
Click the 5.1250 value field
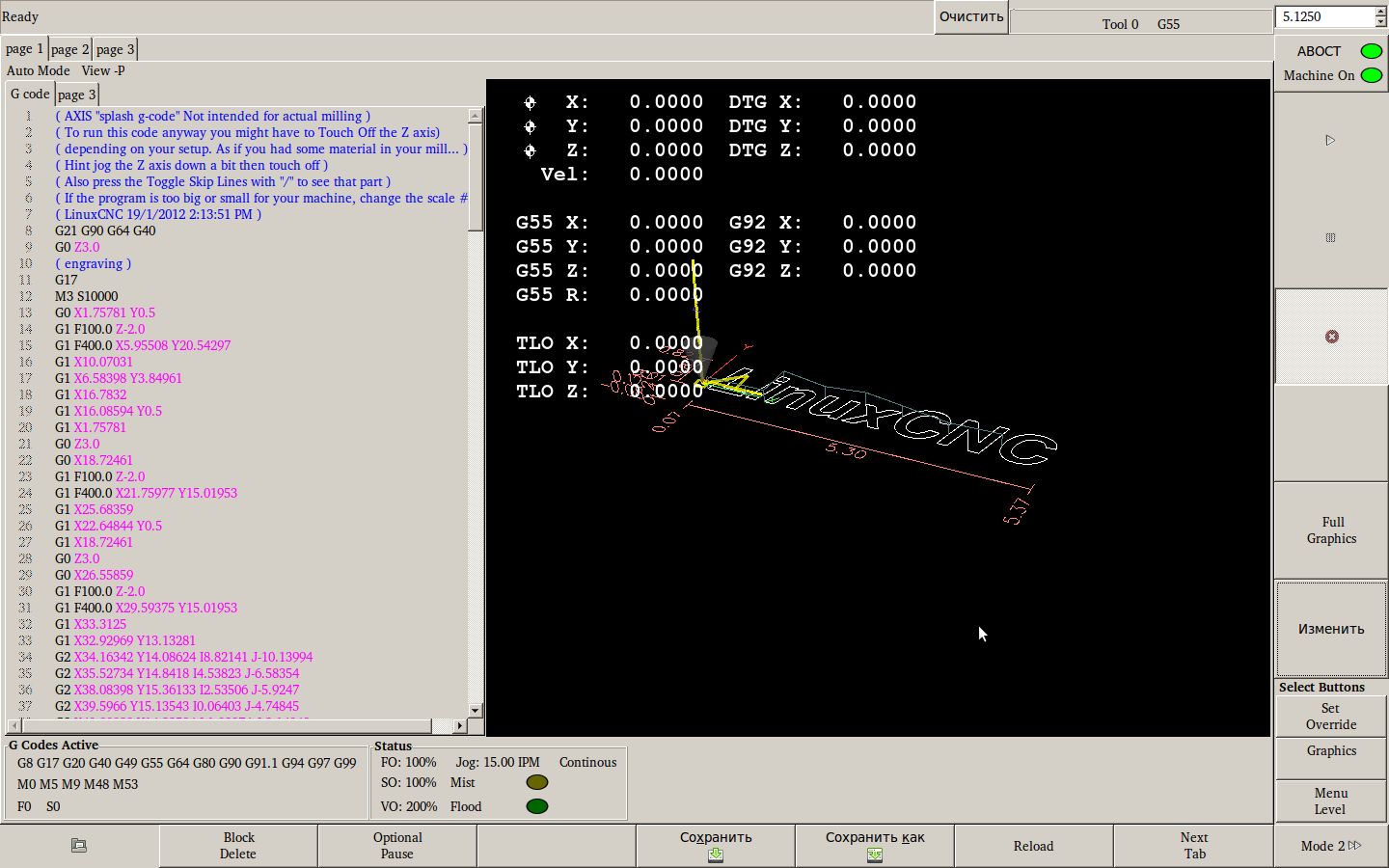coord(1324,16)
